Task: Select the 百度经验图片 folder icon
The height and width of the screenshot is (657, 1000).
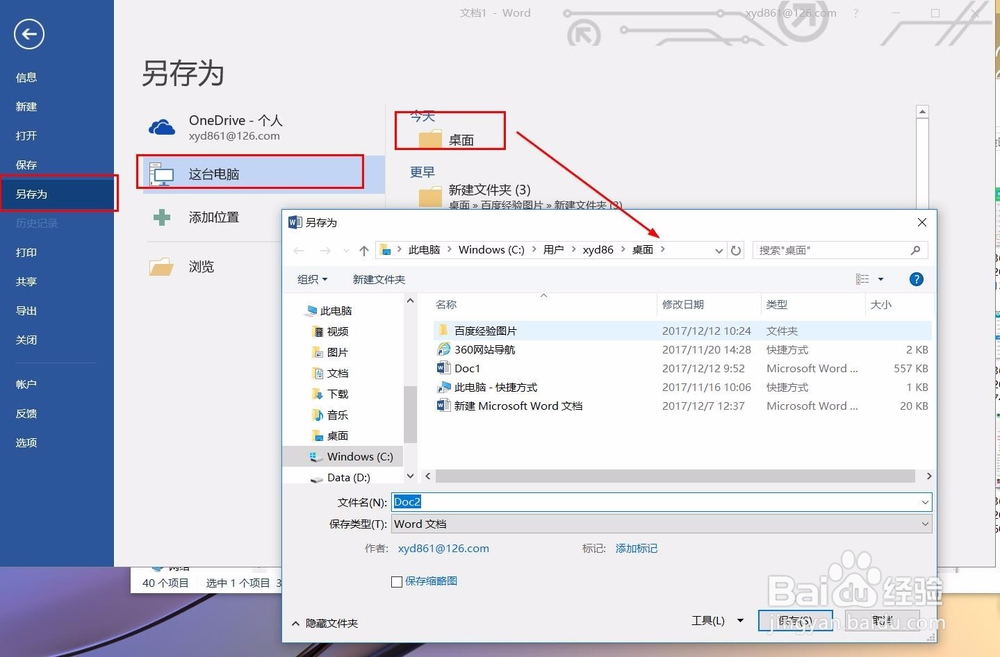Action: tap(443, 330)
